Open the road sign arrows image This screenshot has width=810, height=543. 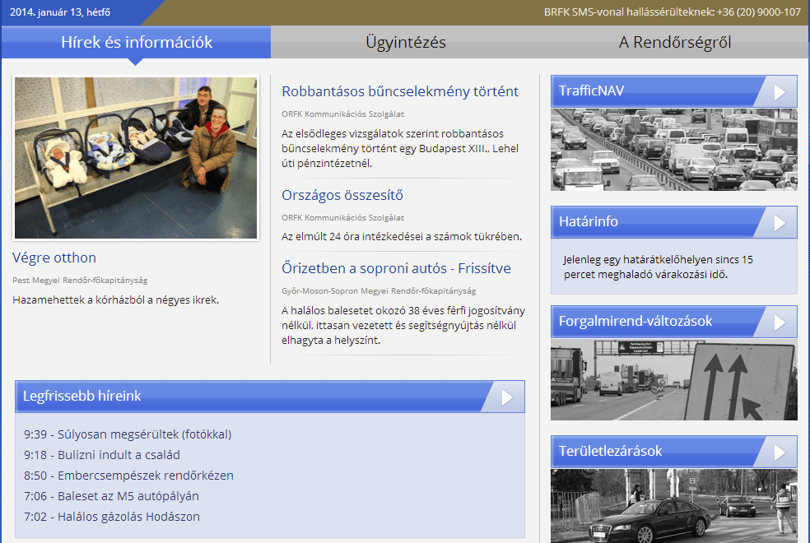674,380
